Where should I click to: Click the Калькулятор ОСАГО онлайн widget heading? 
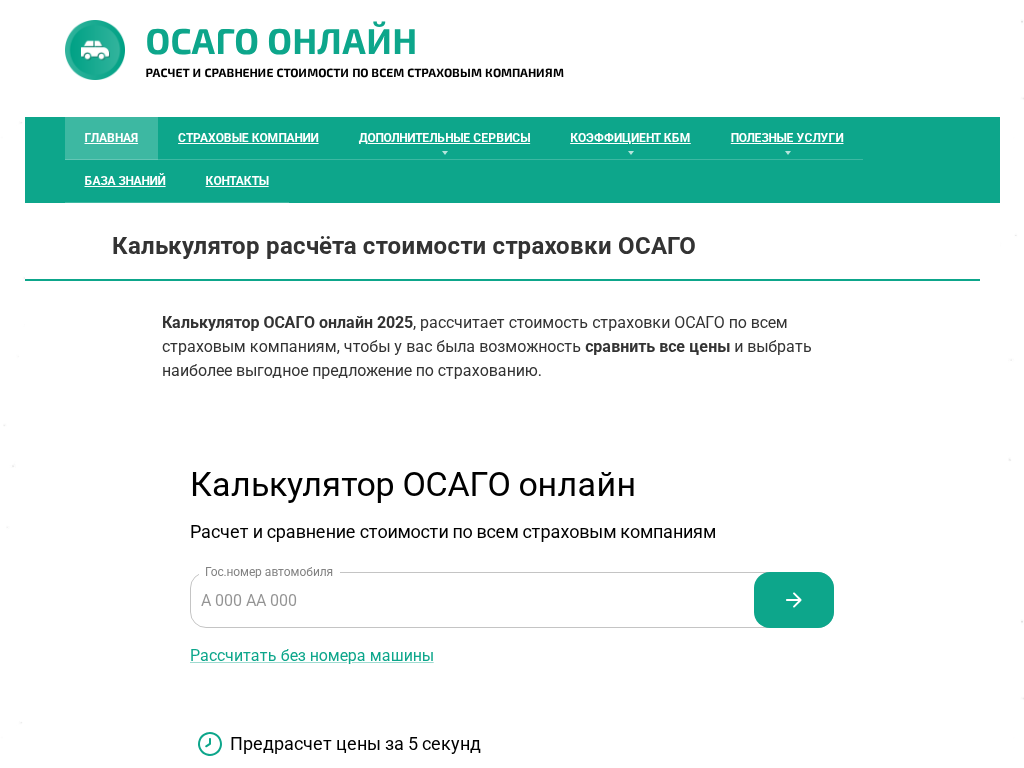413,485
